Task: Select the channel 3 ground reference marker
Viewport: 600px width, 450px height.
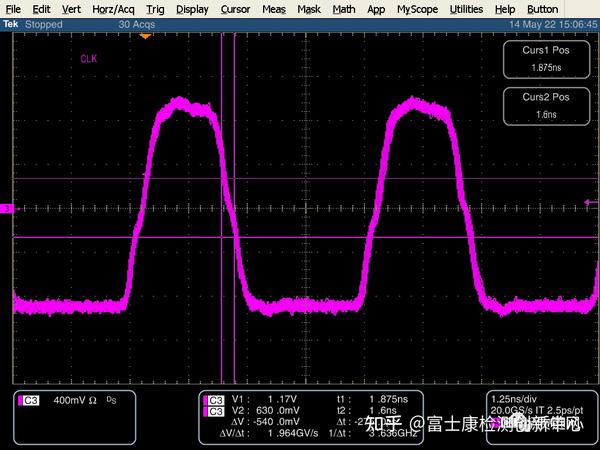Action: 7,209
